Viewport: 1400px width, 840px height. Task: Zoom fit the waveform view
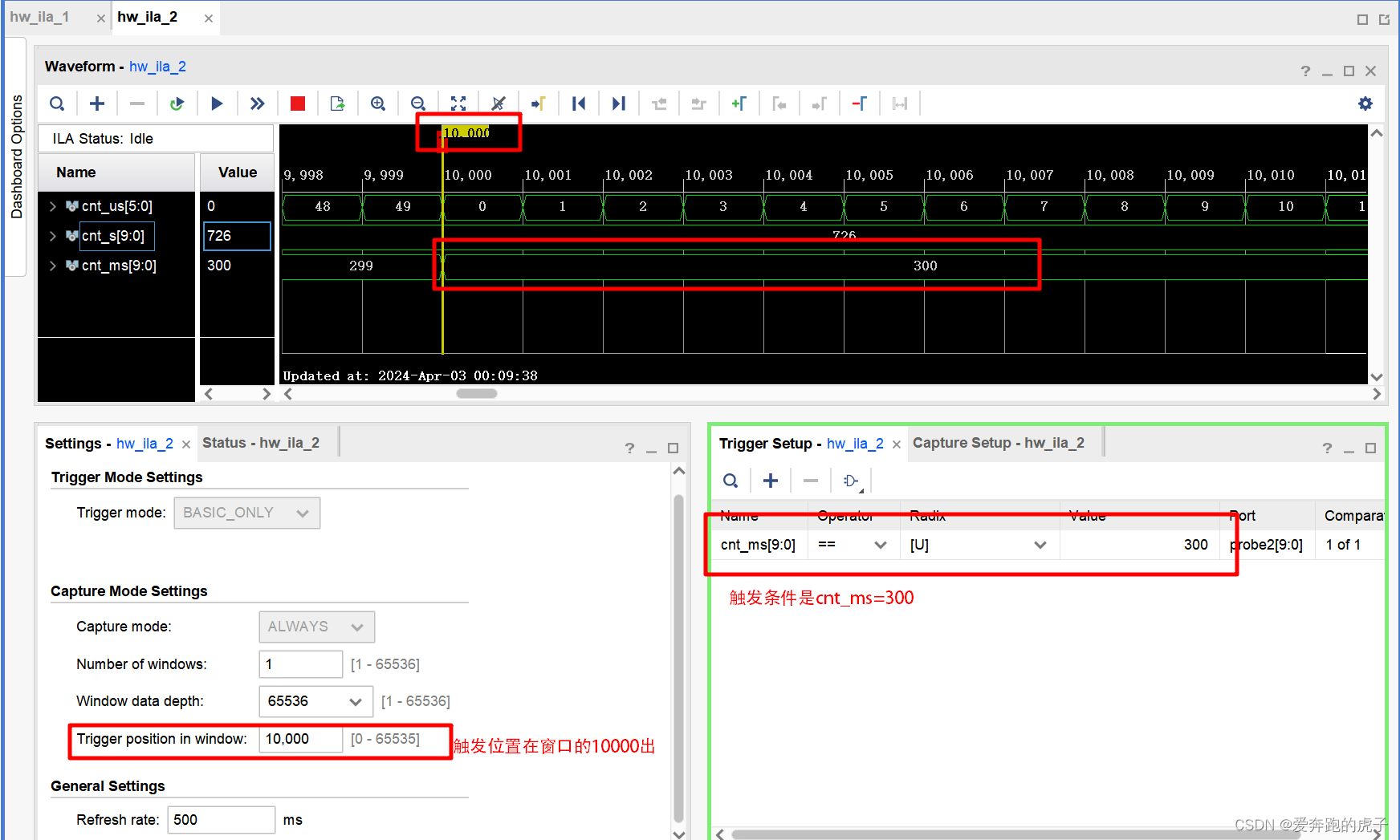(x=458, y=103)
